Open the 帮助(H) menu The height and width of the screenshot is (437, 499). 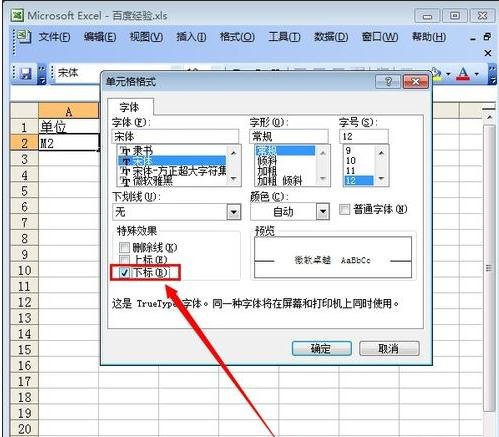click(x=429, y=37)
